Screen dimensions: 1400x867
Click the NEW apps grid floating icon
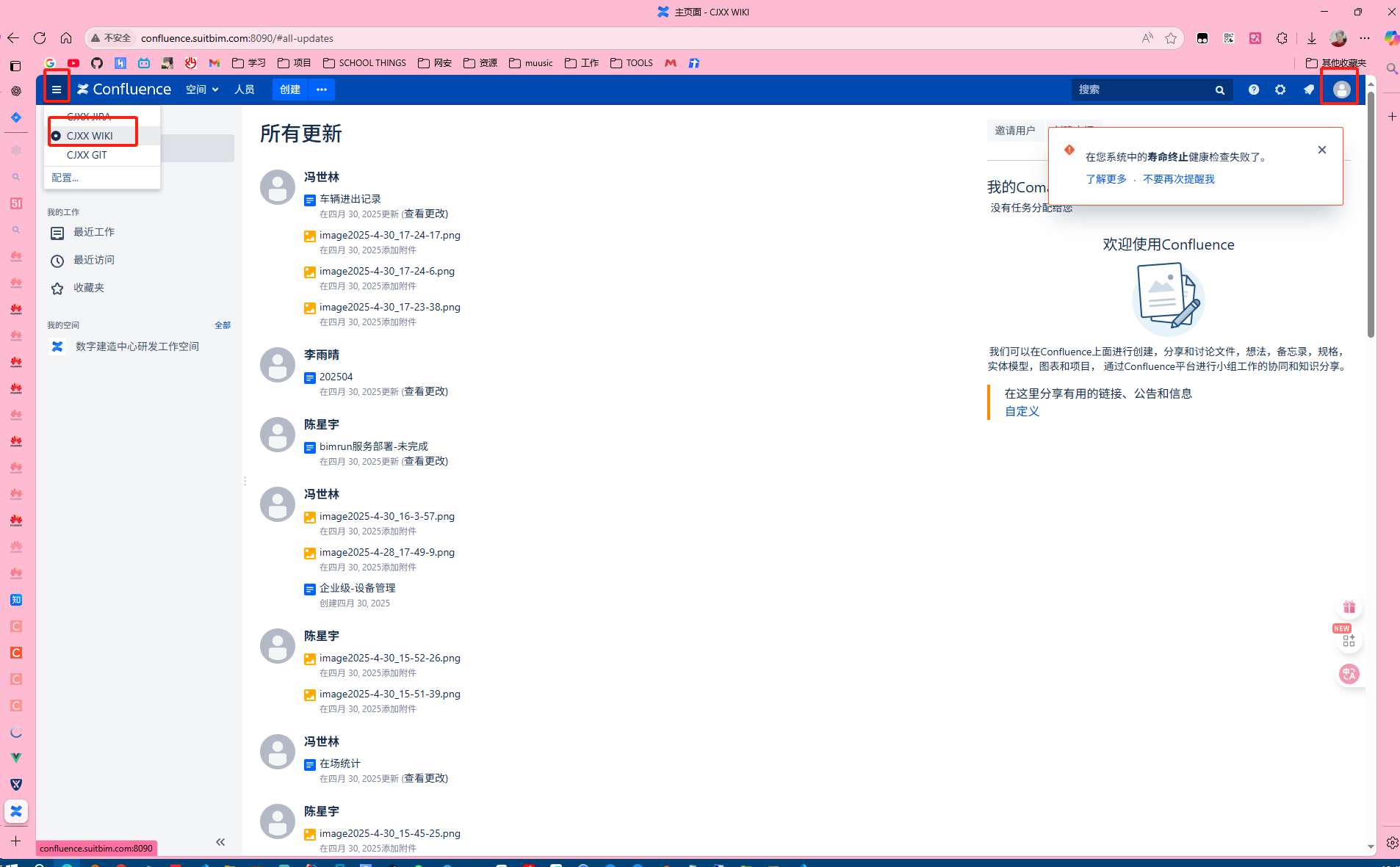click(x=1349, y=640)
